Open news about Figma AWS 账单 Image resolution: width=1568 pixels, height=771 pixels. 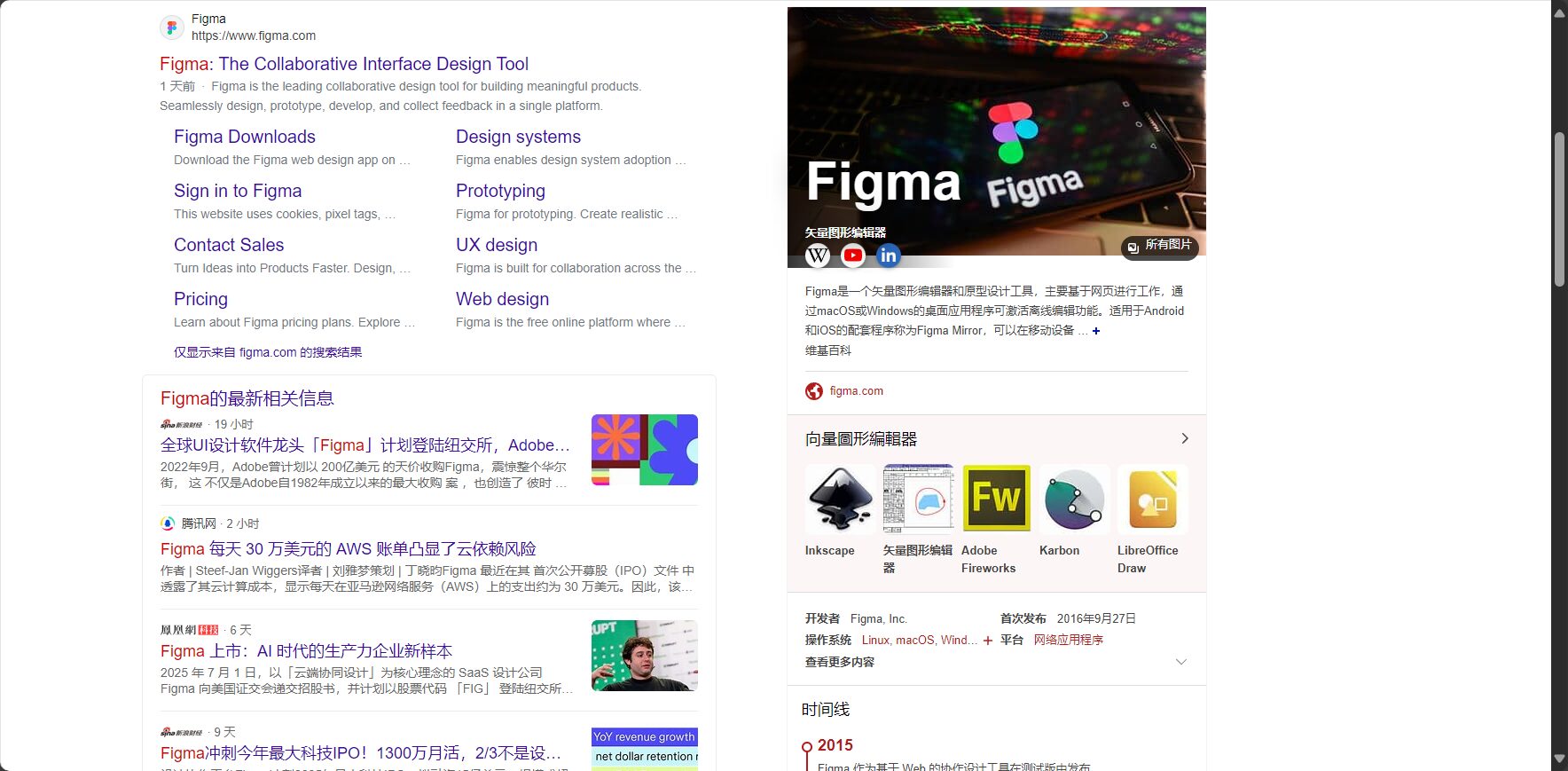click(349, 549)
